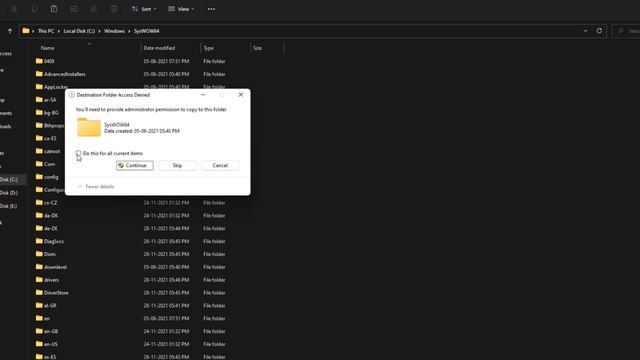Select the ar-SA folder name

pos(50,100)
